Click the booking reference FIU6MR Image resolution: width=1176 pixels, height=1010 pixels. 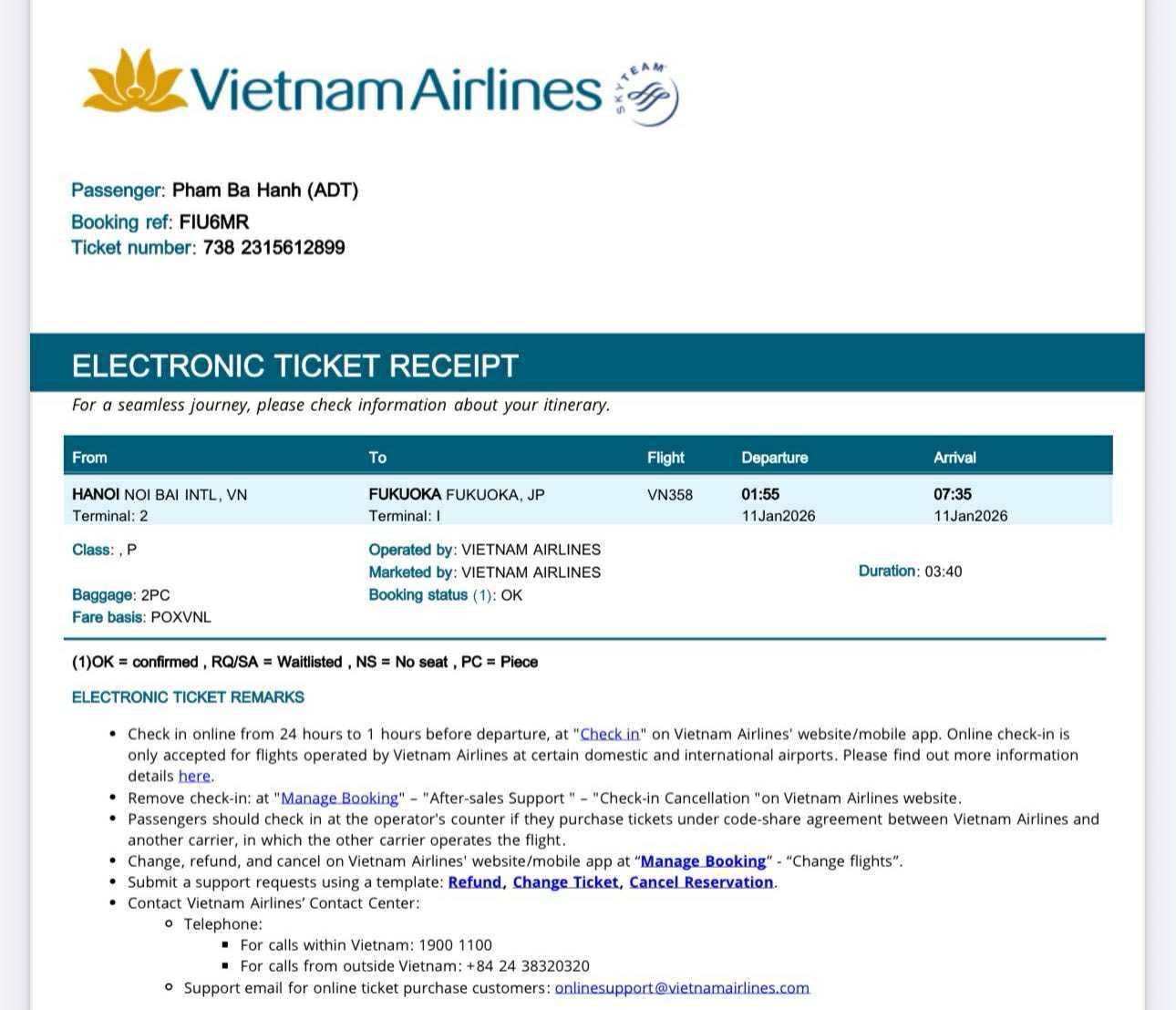click(214, 222)
